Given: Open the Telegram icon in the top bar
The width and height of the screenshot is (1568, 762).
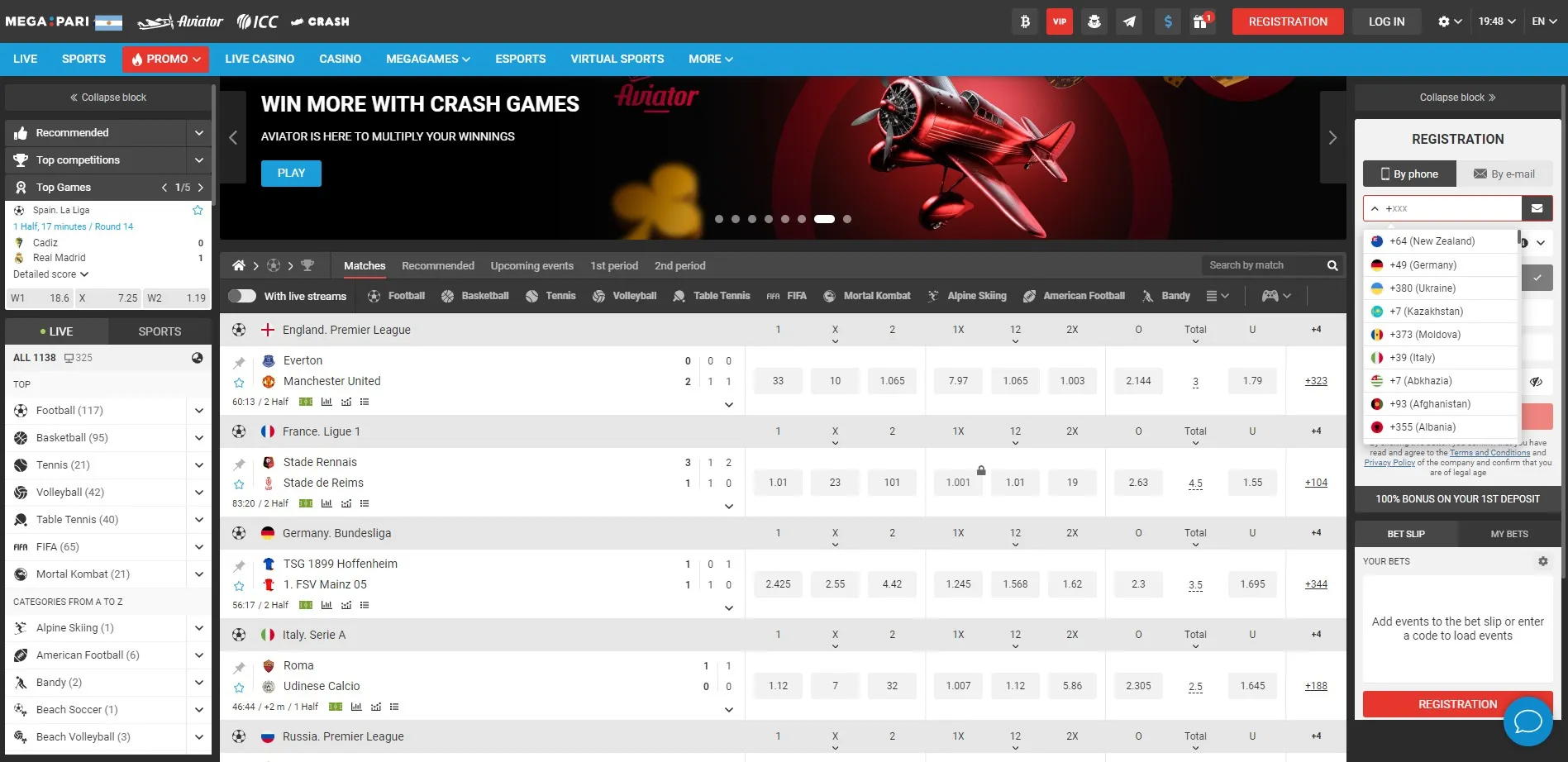Looking at the screenshot, I should [1130, 21].
